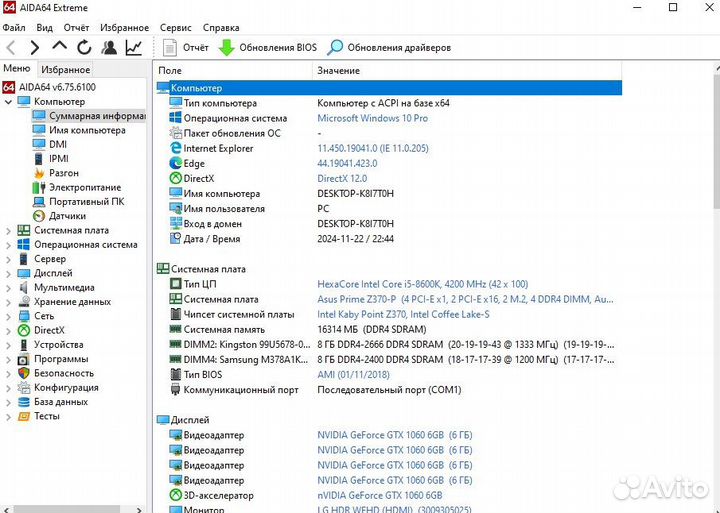This screenshot has height=513, width=720.
Task: Click the Датчики gauge icon
Action: pos(39,216)
